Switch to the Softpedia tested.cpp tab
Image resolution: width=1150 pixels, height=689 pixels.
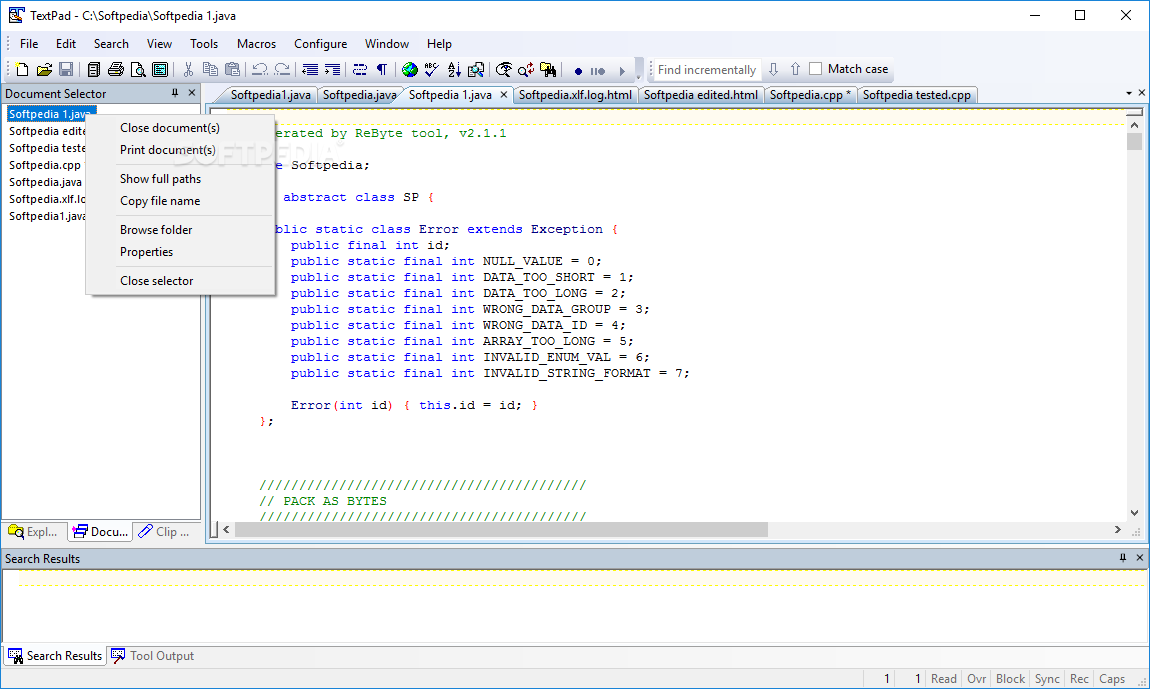point(916,95)
